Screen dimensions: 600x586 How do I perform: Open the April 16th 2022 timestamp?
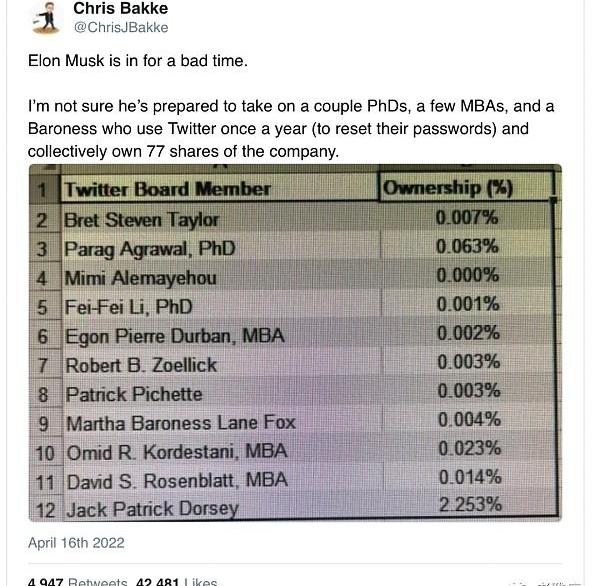(x=76, y=543)
